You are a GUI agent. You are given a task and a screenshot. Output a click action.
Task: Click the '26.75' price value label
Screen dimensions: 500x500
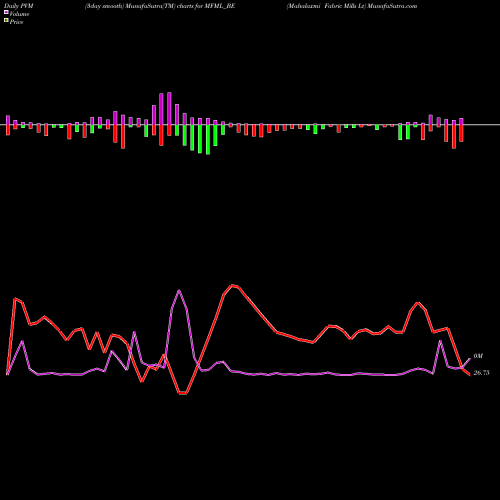tap(481, 373)
